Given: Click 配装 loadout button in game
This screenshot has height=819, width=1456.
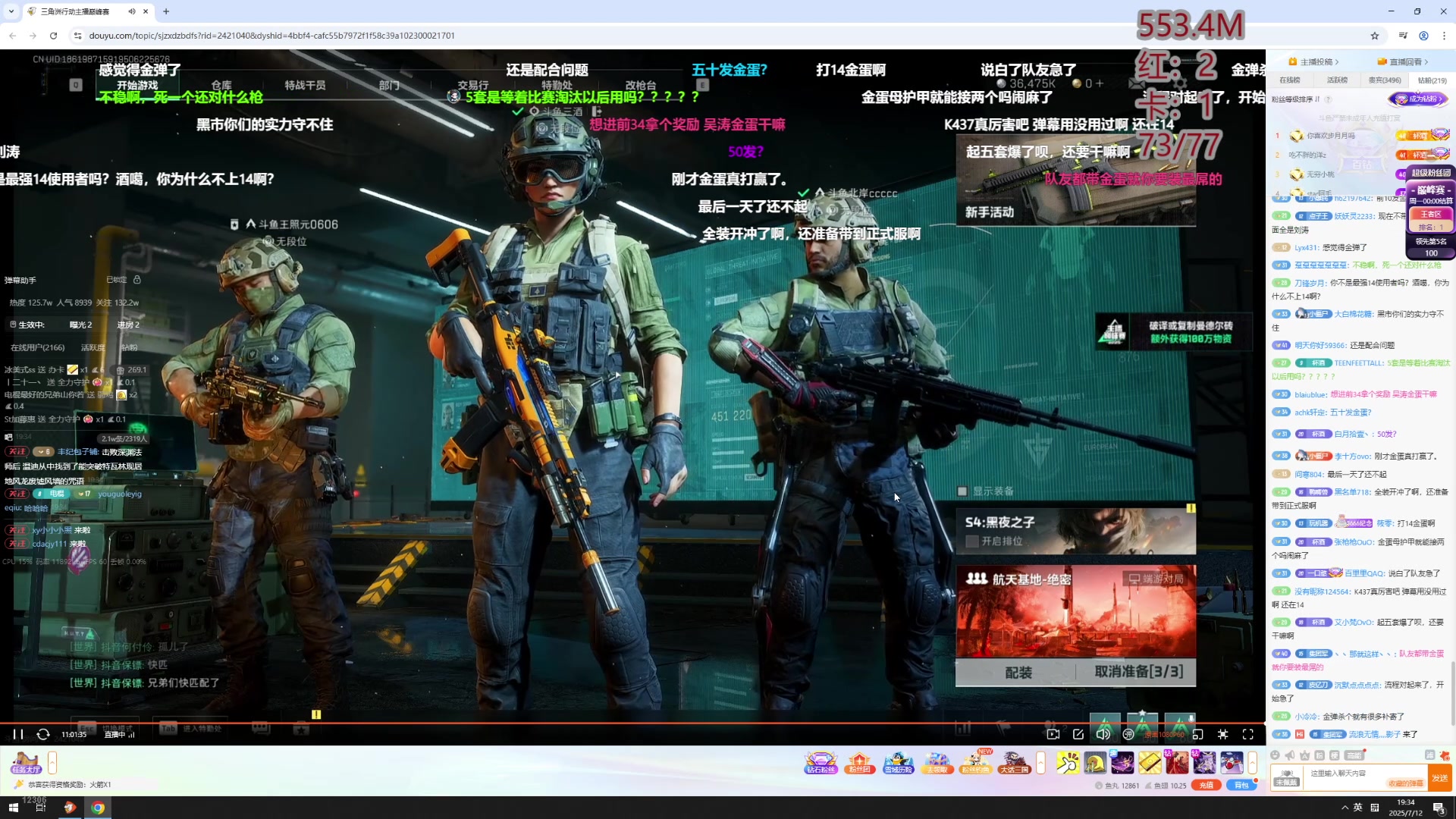Looking at the screenshot, I should [x=1018, y=673].
